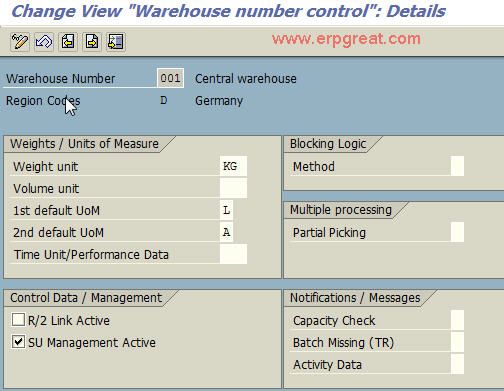Click the Region Codes value D
Viewport: 504px width, 391px height.
[164, 100]
